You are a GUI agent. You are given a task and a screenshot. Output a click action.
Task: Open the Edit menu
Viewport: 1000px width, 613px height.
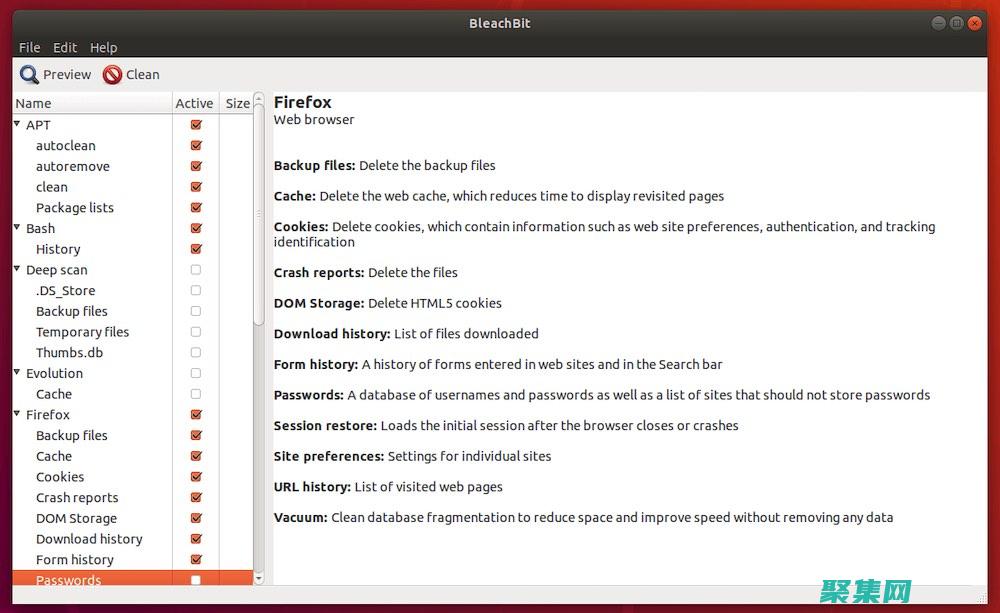tap(65, 47)
